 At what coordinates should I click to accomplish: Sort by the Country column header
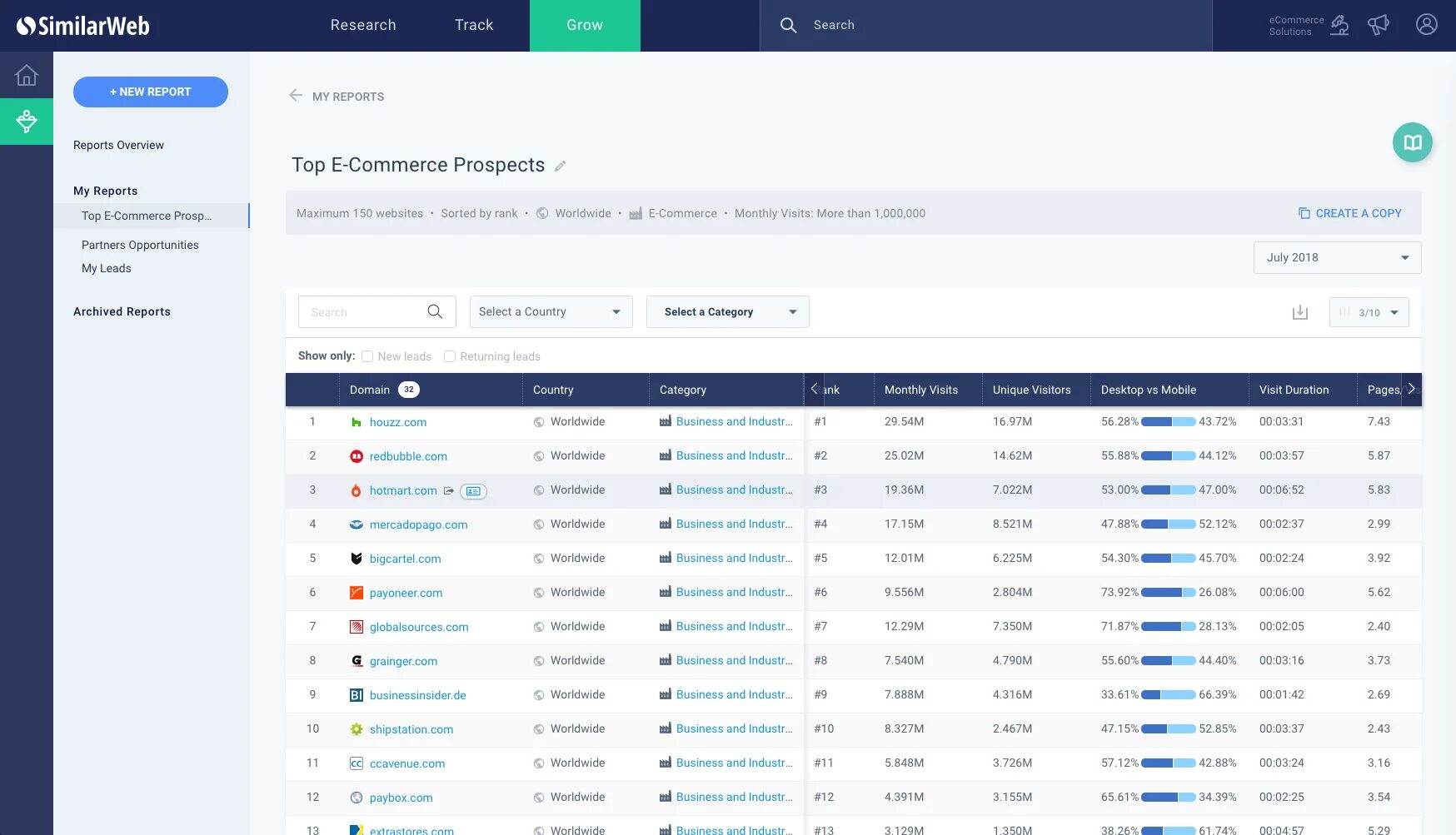click(x=553, y=390)
